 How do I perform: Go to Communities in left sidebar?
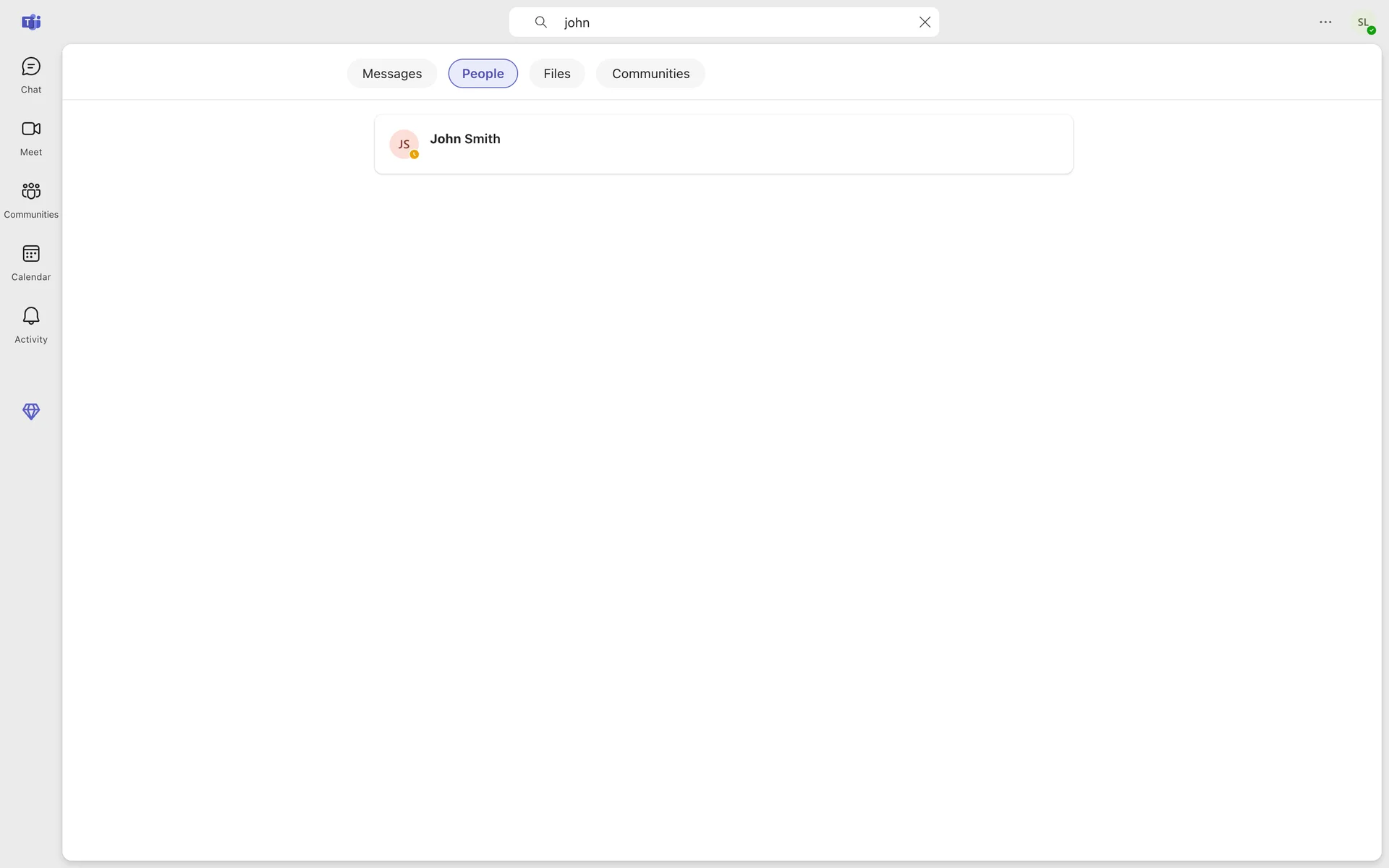coord(31,200)
